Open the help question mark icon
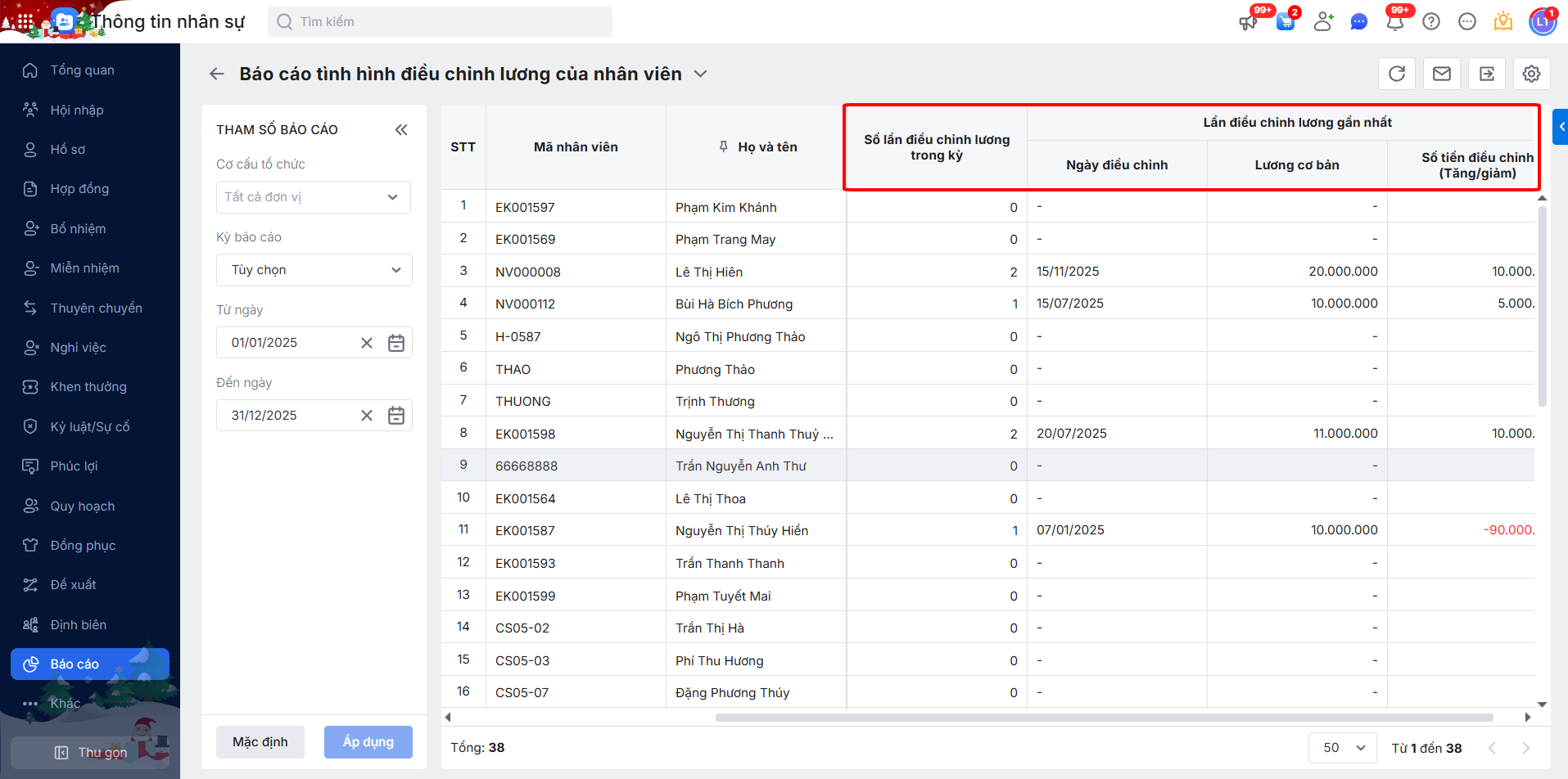Screen dimensions: 1568x779 1431,21
